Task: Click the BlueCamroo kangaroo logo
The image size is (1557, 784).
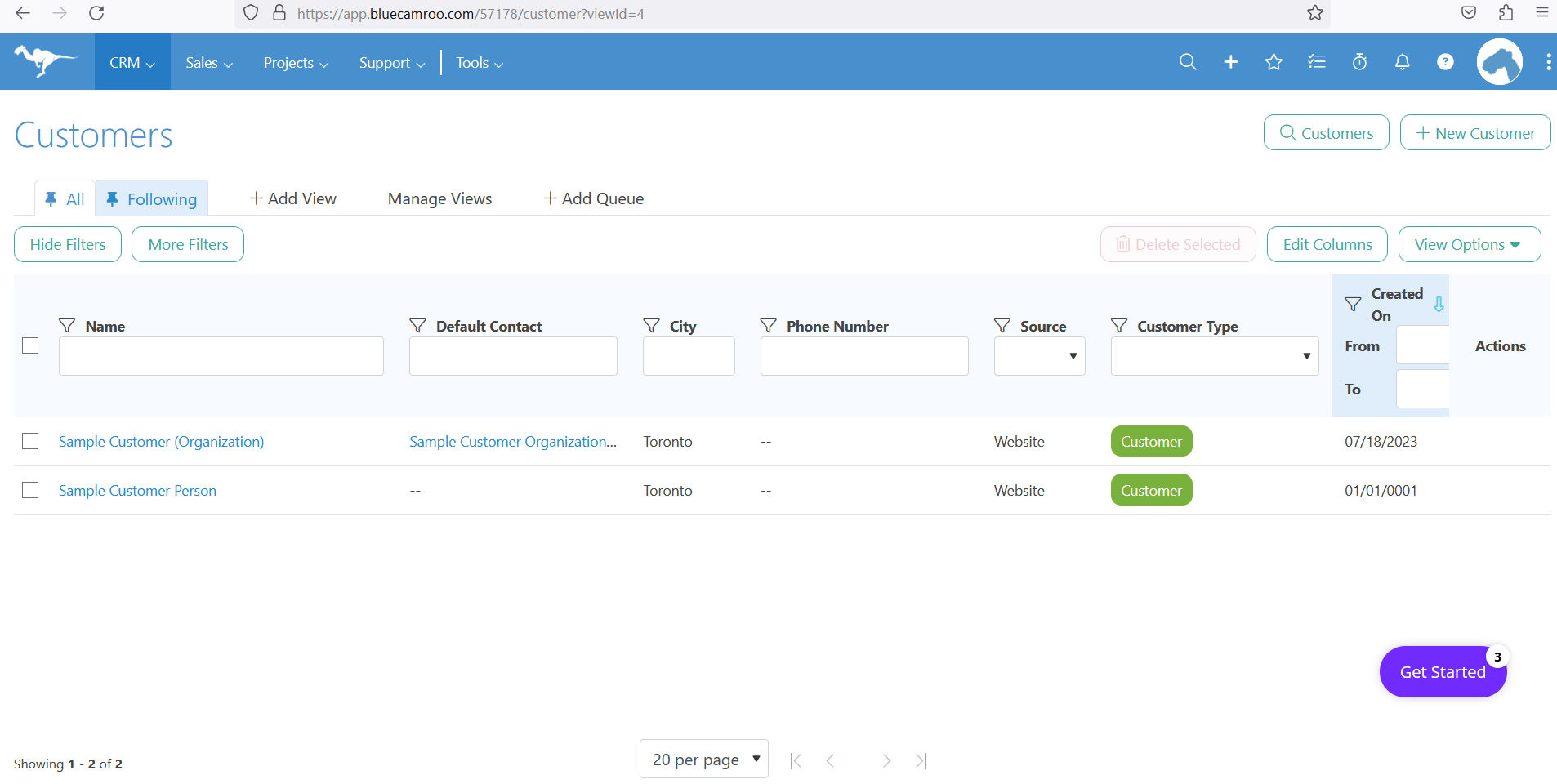Action: 46,61
